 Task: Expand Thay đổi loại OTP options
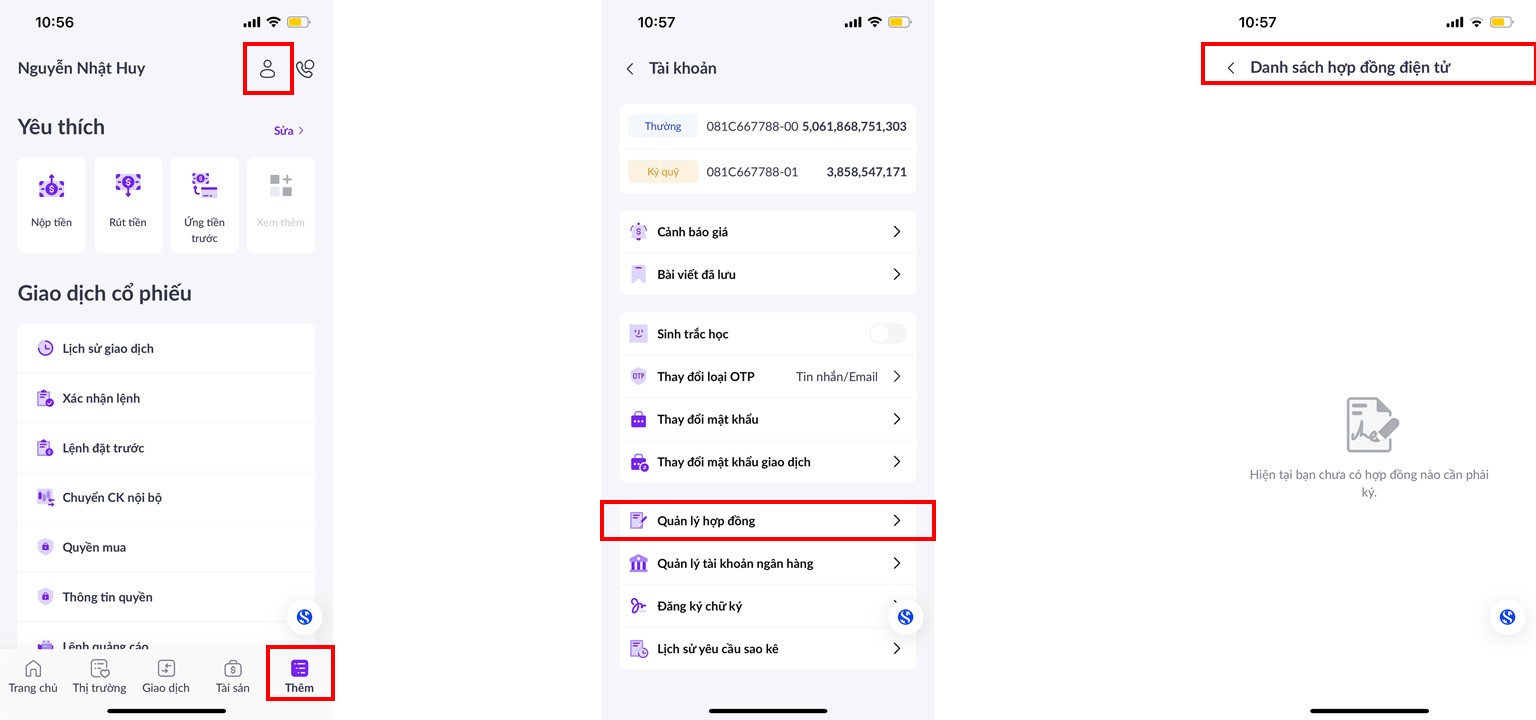pos(896,377)
